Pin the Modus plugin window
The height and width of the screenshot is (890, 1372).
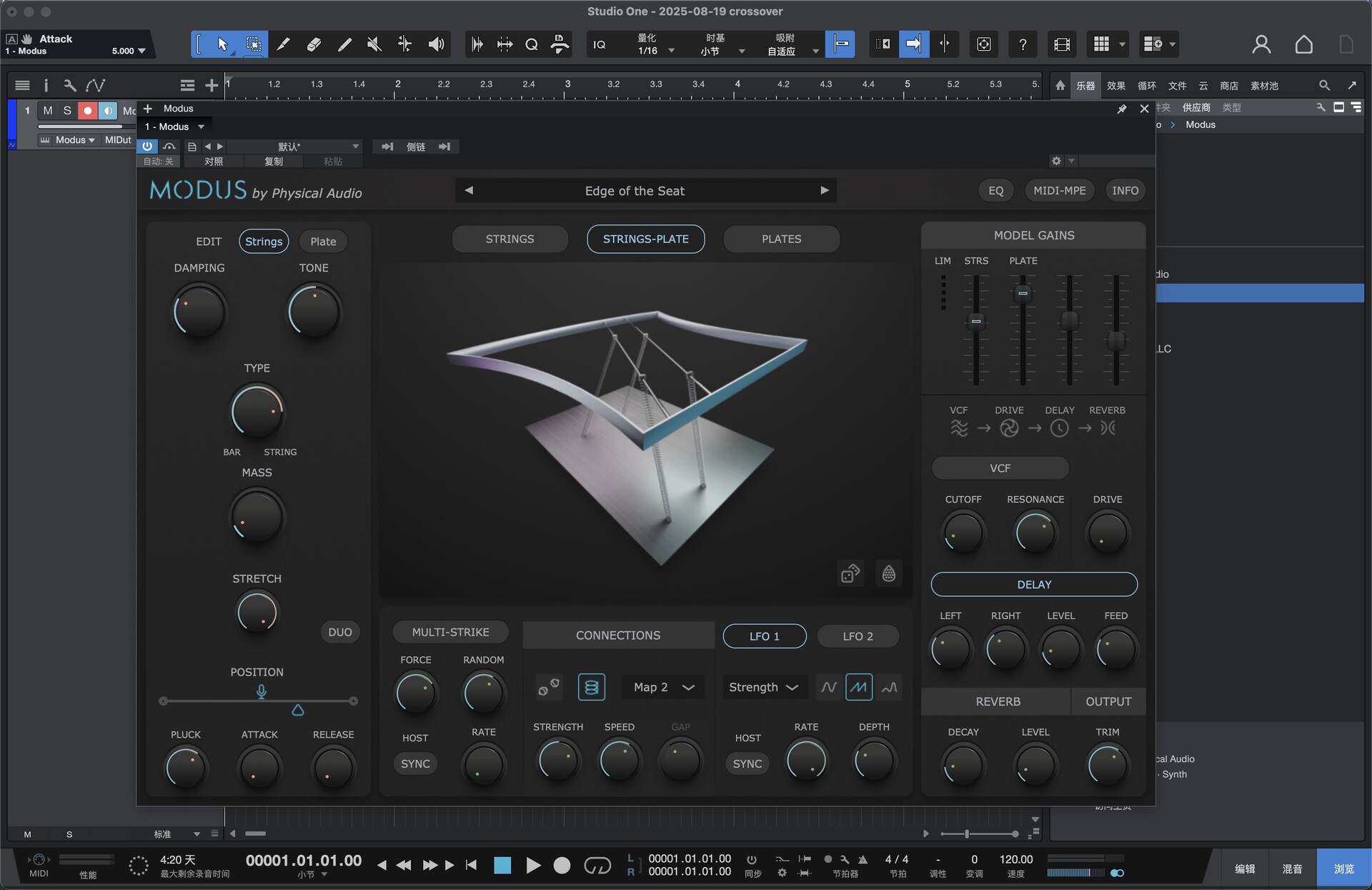[1122, 109]
